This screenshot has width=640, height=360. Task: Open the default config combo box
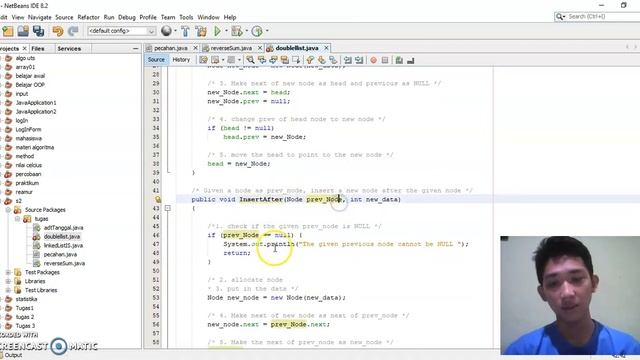point(122,31)
